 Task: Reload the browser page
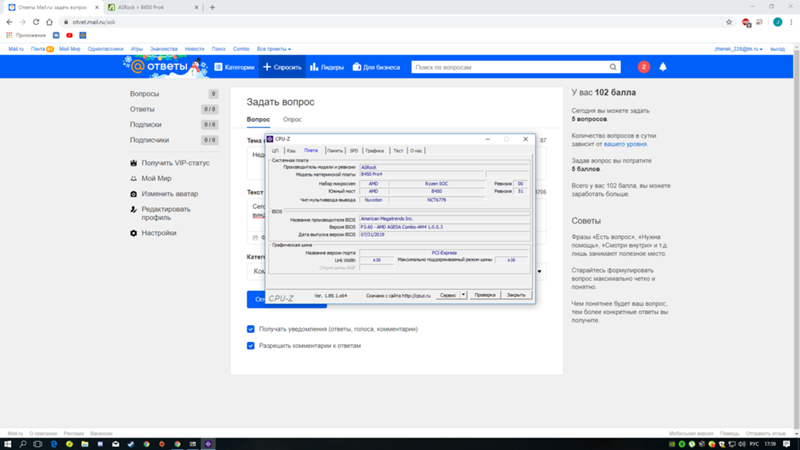36,22
